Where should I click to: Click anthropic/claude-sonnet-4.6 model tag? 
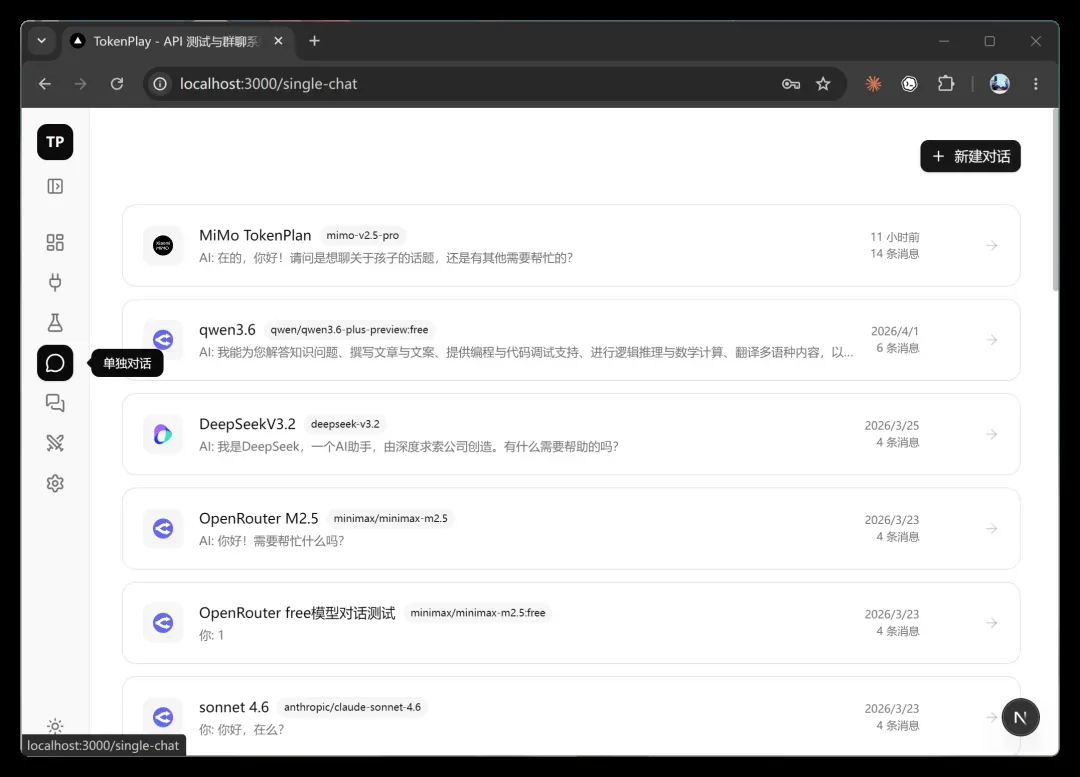(x=353, y=707)
